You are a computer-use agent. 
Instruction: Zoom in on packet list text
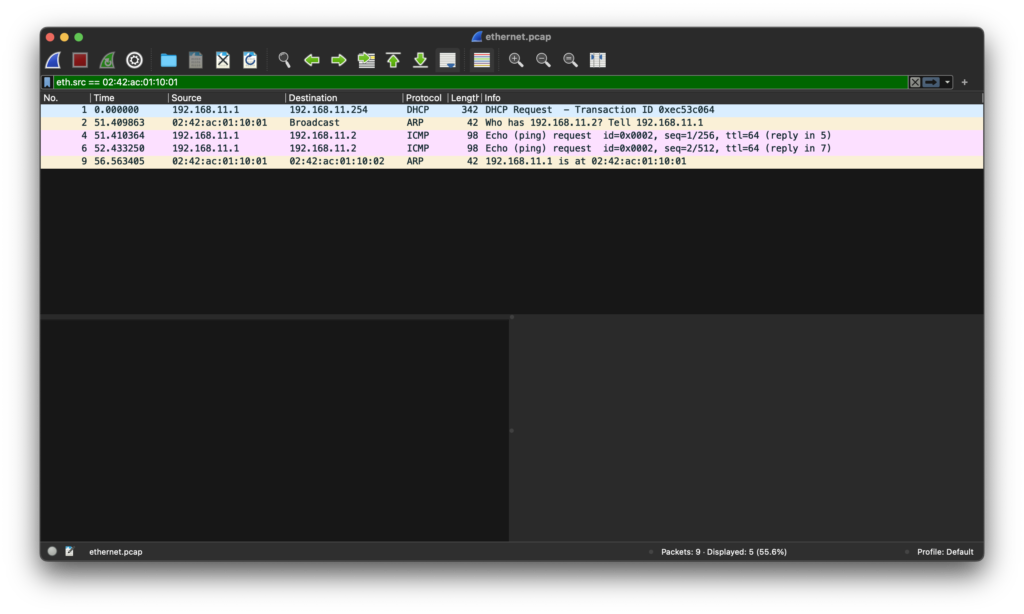(516, 60)
